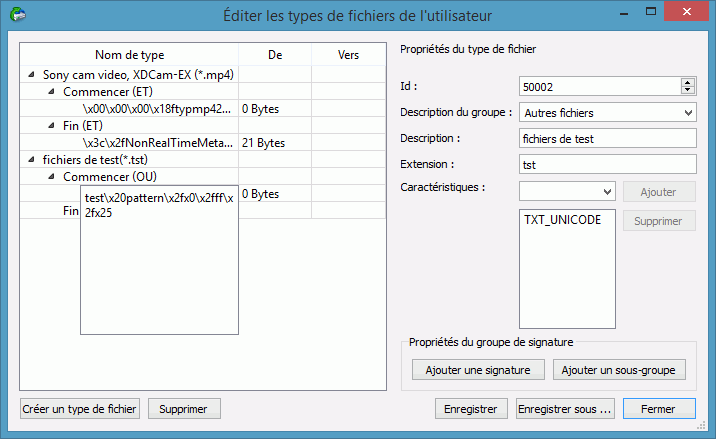
Task: Click into the Extension text field
Action: (607, 164)
